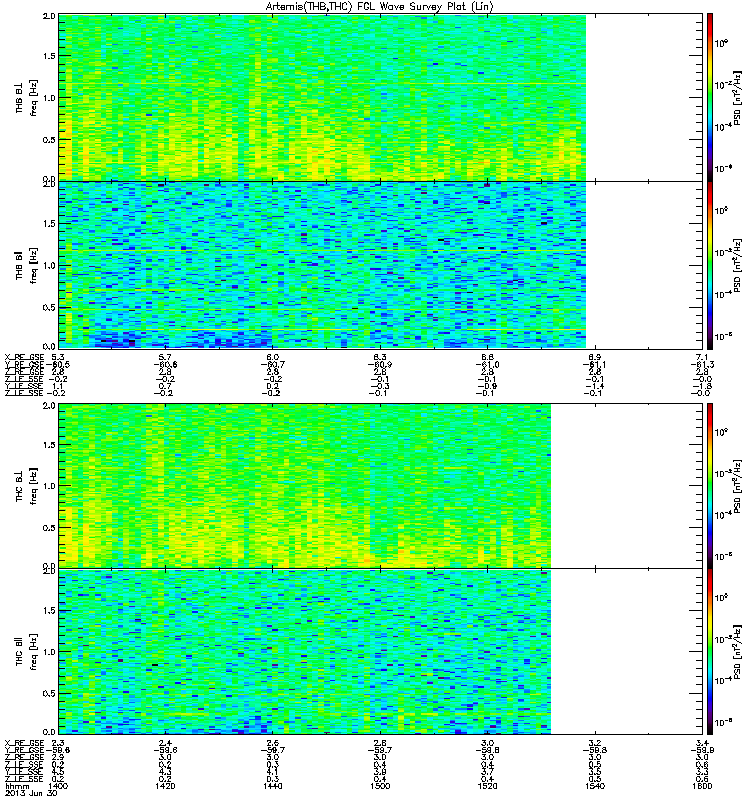Click the 2.0 frequency tick of top panel

[x=49, y=16]
